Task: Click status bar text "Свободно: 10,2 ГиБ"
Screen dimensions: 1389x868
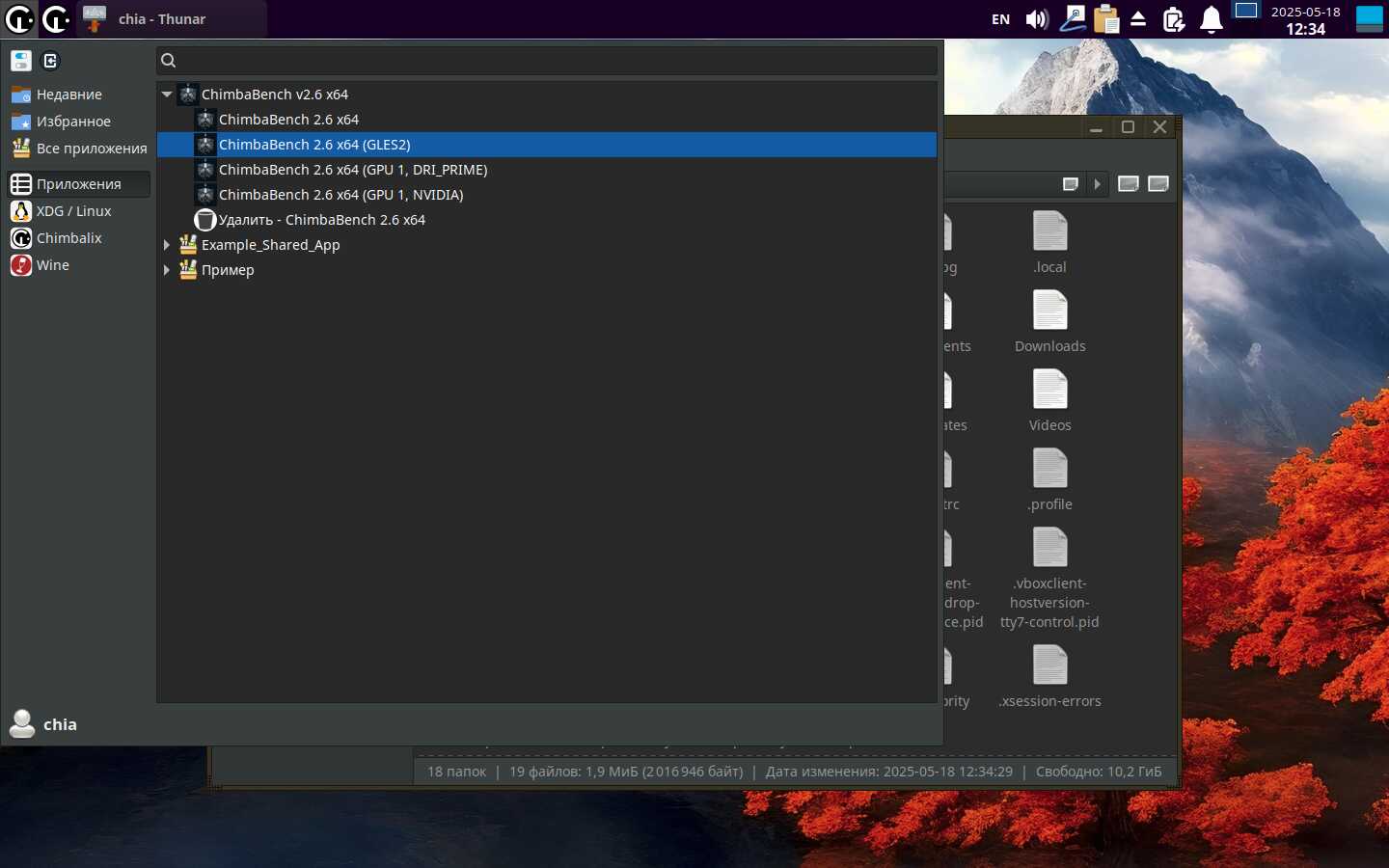Action: [x=1099, y=772]
